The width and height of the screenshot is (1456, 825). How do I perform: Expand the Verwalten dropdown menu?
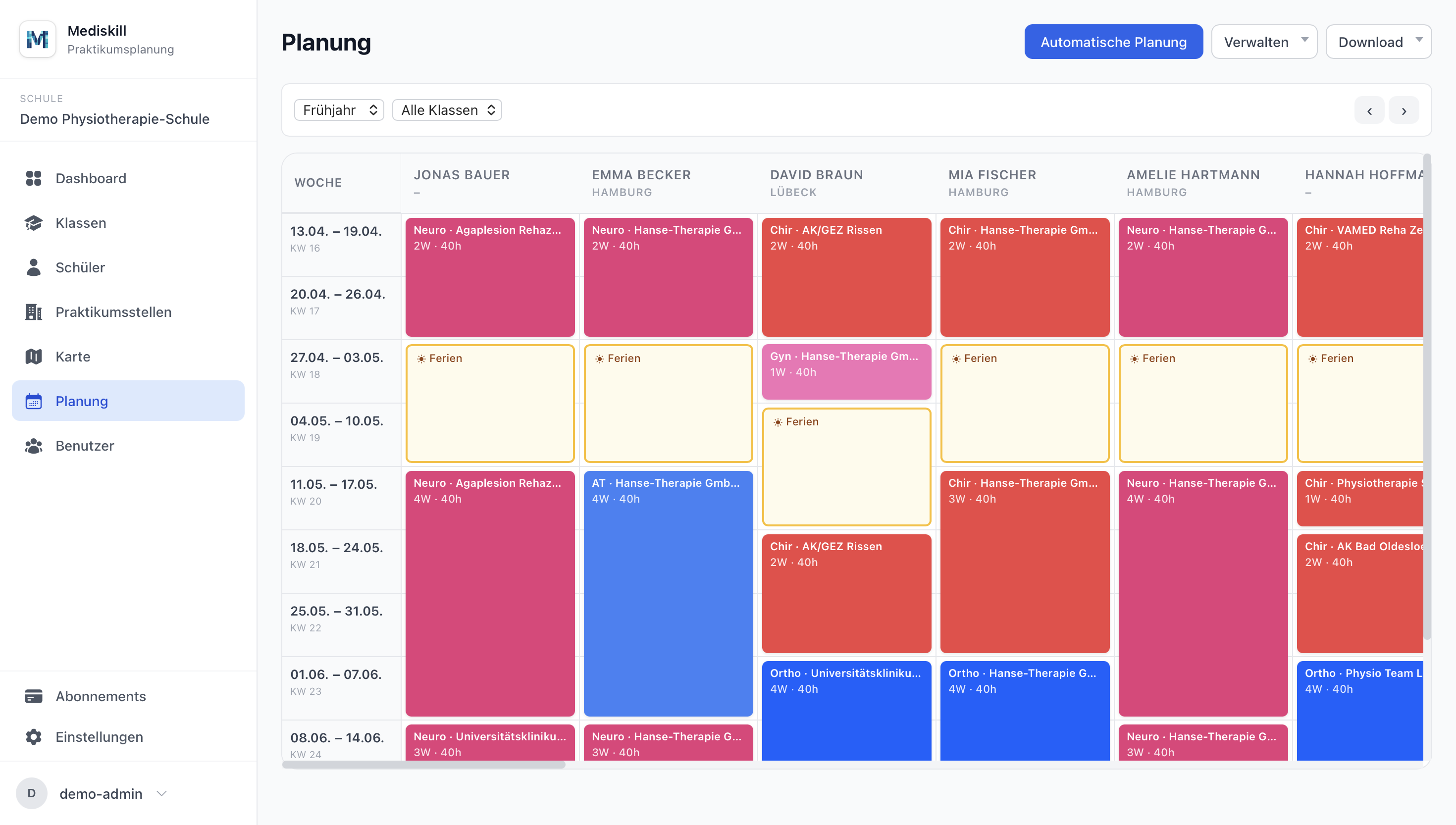(x=1264, y=42)
